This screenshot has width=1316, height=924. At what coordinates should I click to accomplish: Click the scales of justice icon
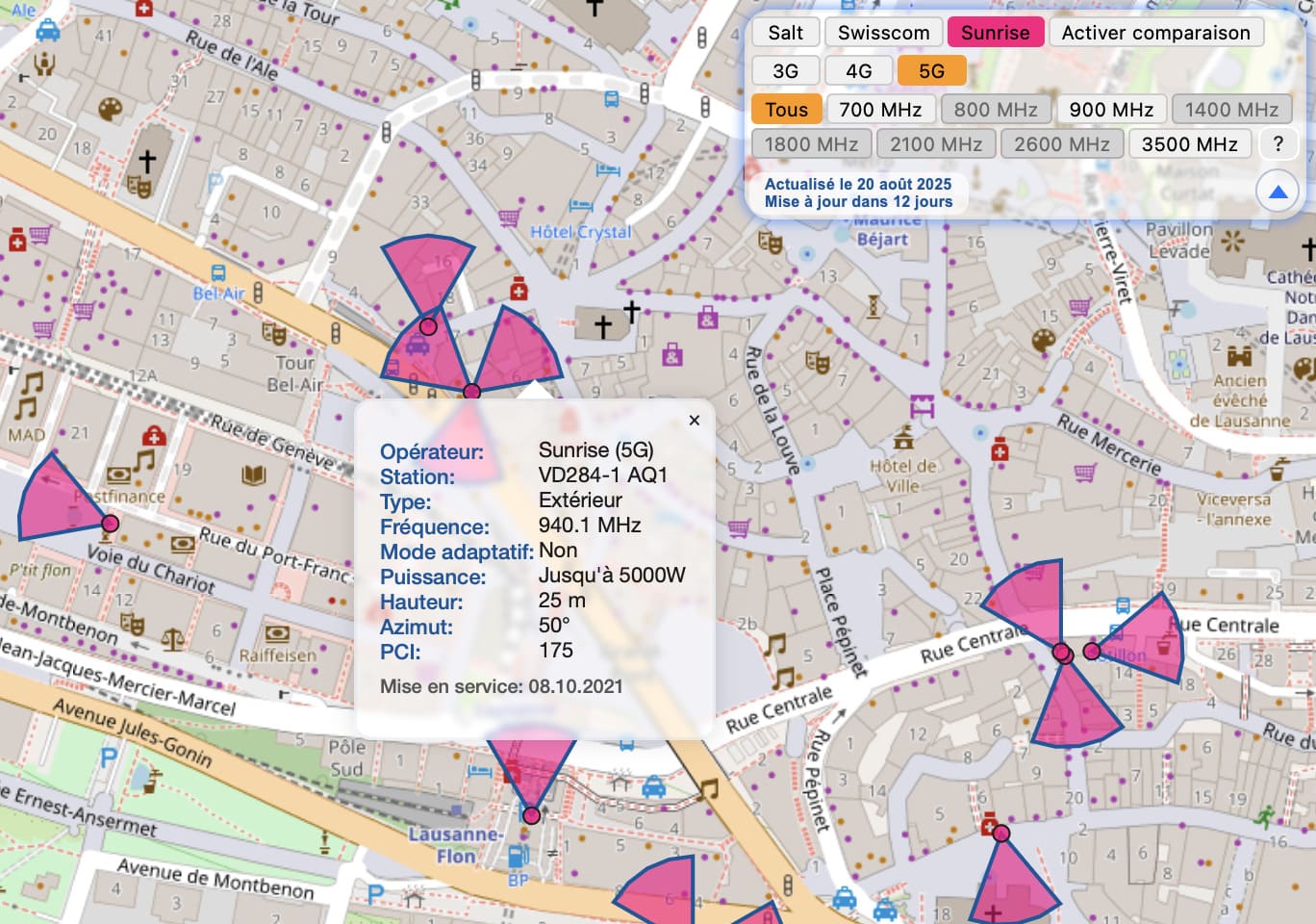click(172, 639)
